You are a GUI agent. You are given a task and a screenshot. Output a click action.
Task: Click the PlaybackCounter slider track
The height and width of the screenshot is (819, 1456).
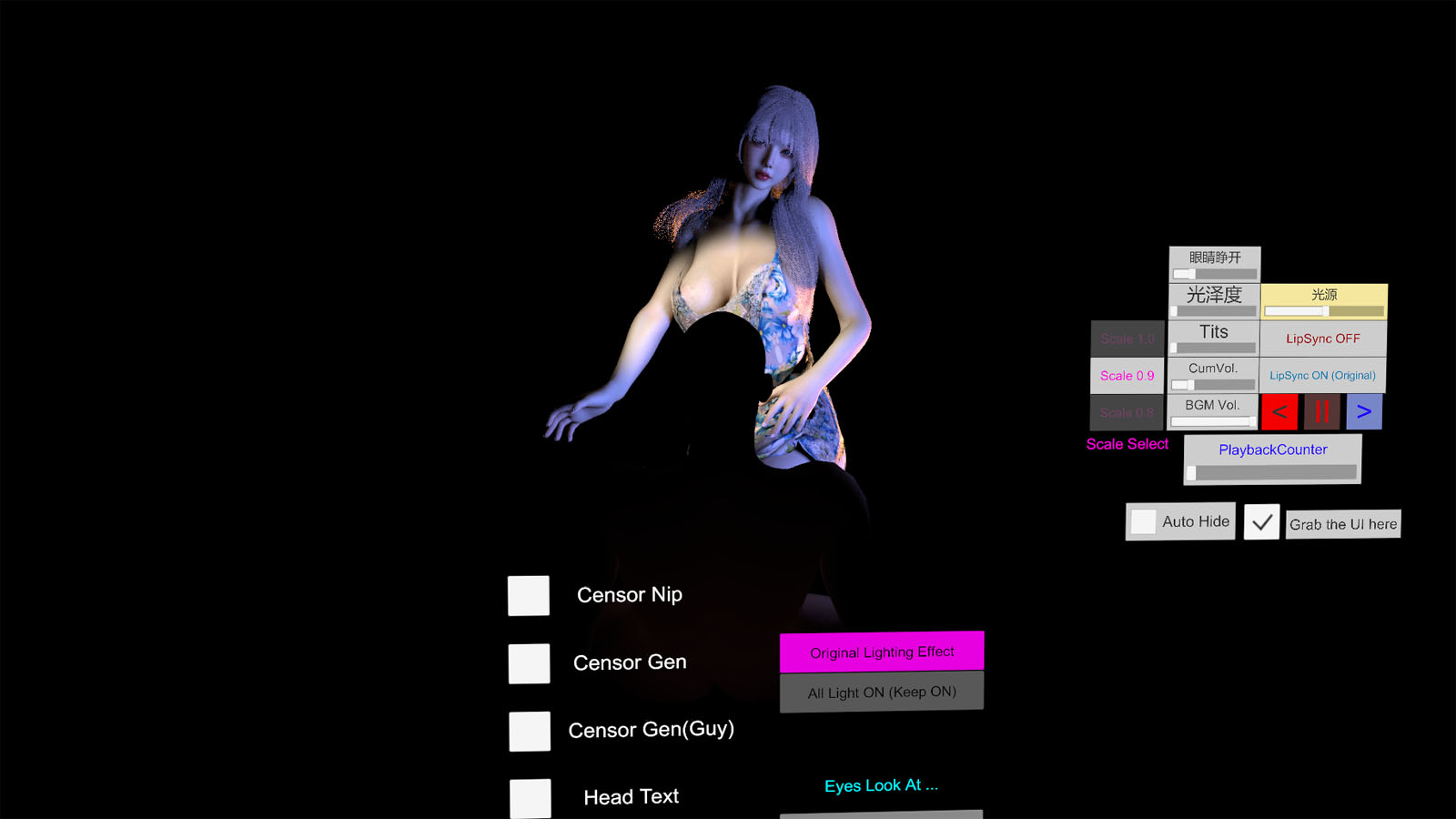(1273, 472)
